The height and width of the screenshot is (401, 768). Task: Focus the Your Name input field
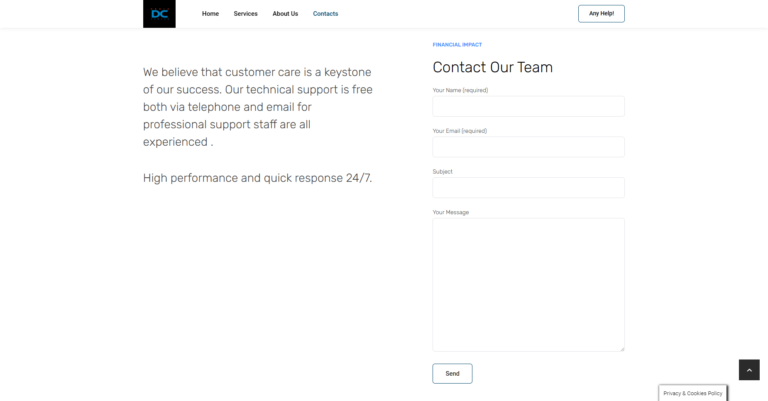[x=528, y=106]
